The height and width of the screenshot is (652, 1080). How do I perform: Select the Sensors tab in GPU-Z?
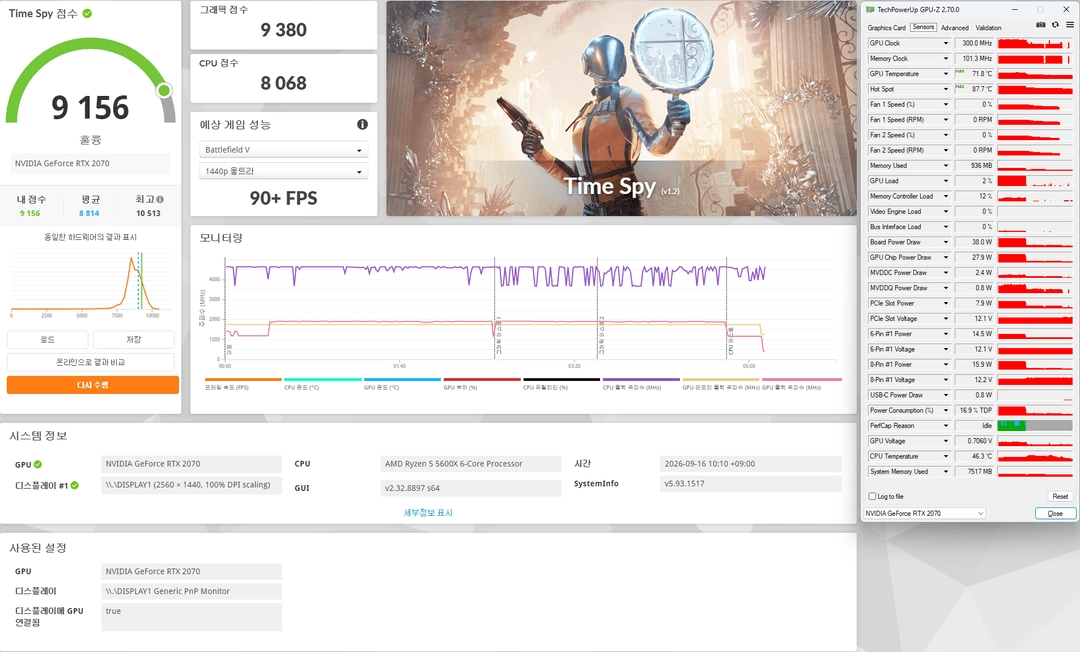923,28
